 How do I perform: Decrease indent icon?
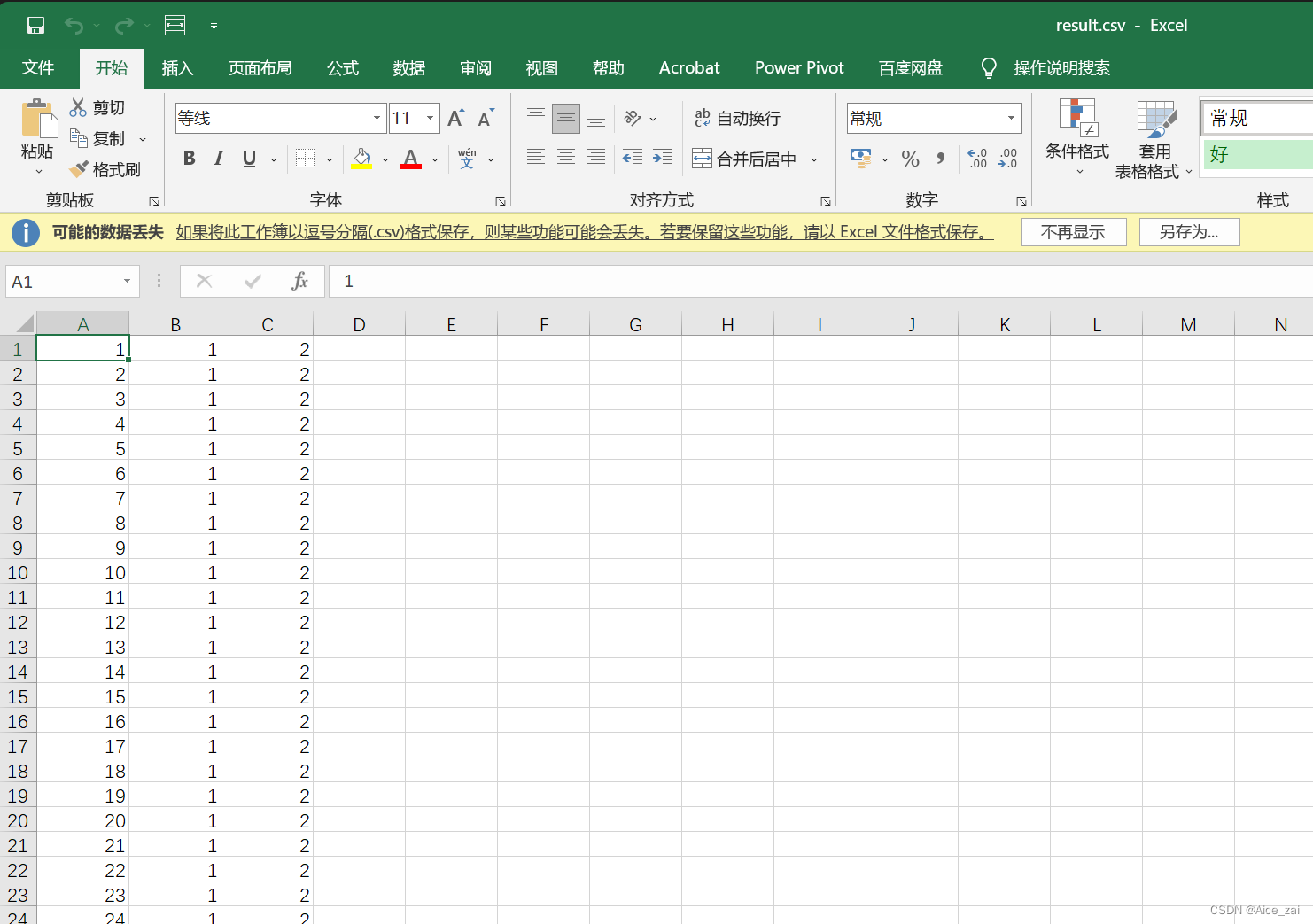(633, 159)
